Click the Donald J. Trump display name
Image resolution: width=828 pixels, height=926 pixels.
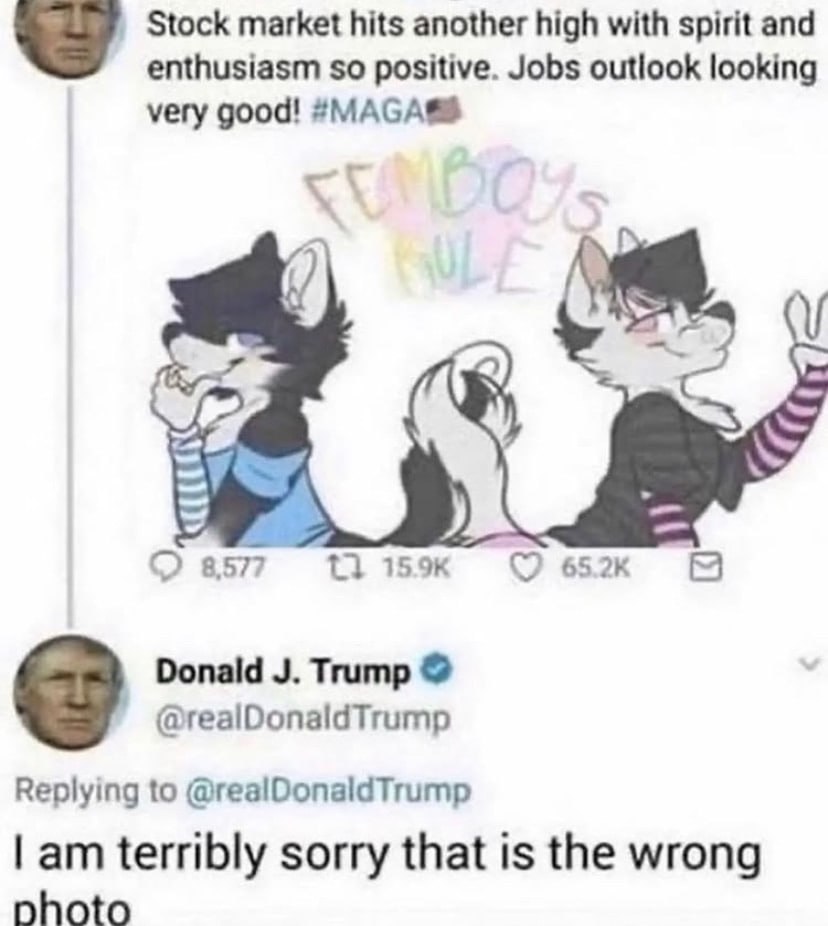(283, 672)
